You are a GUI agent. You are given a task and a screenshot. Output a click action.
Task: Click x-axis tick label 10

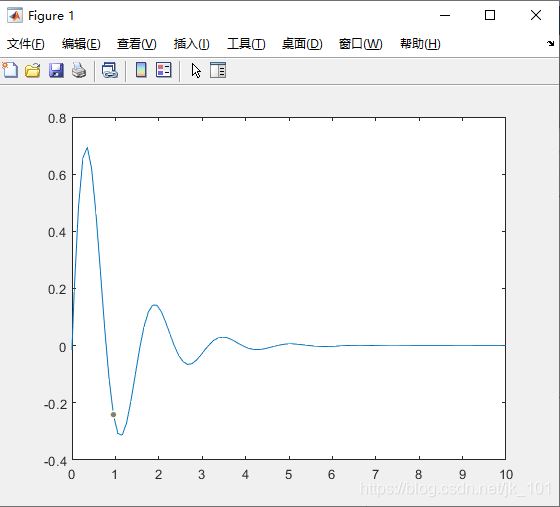point(506,475)
